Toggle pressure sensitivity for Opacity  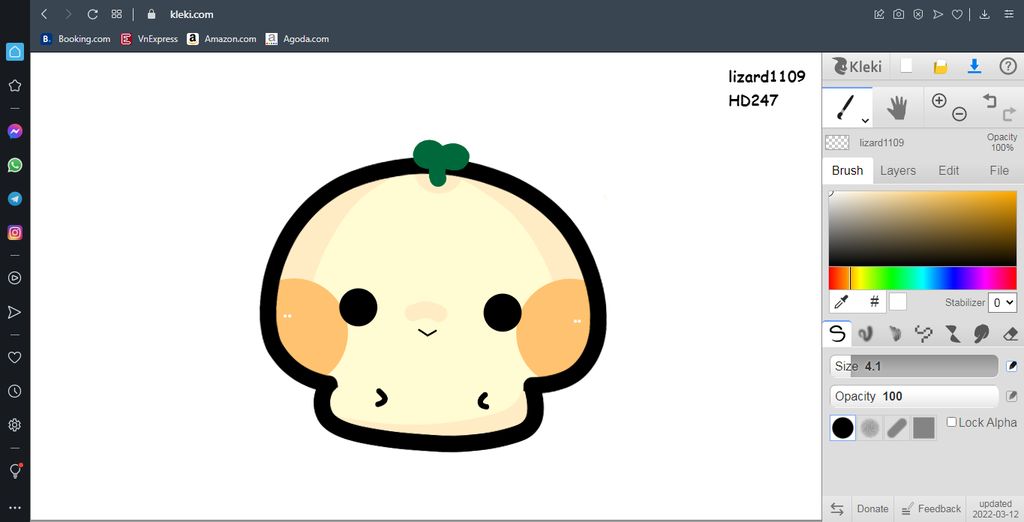click(x=1012, y=396)
